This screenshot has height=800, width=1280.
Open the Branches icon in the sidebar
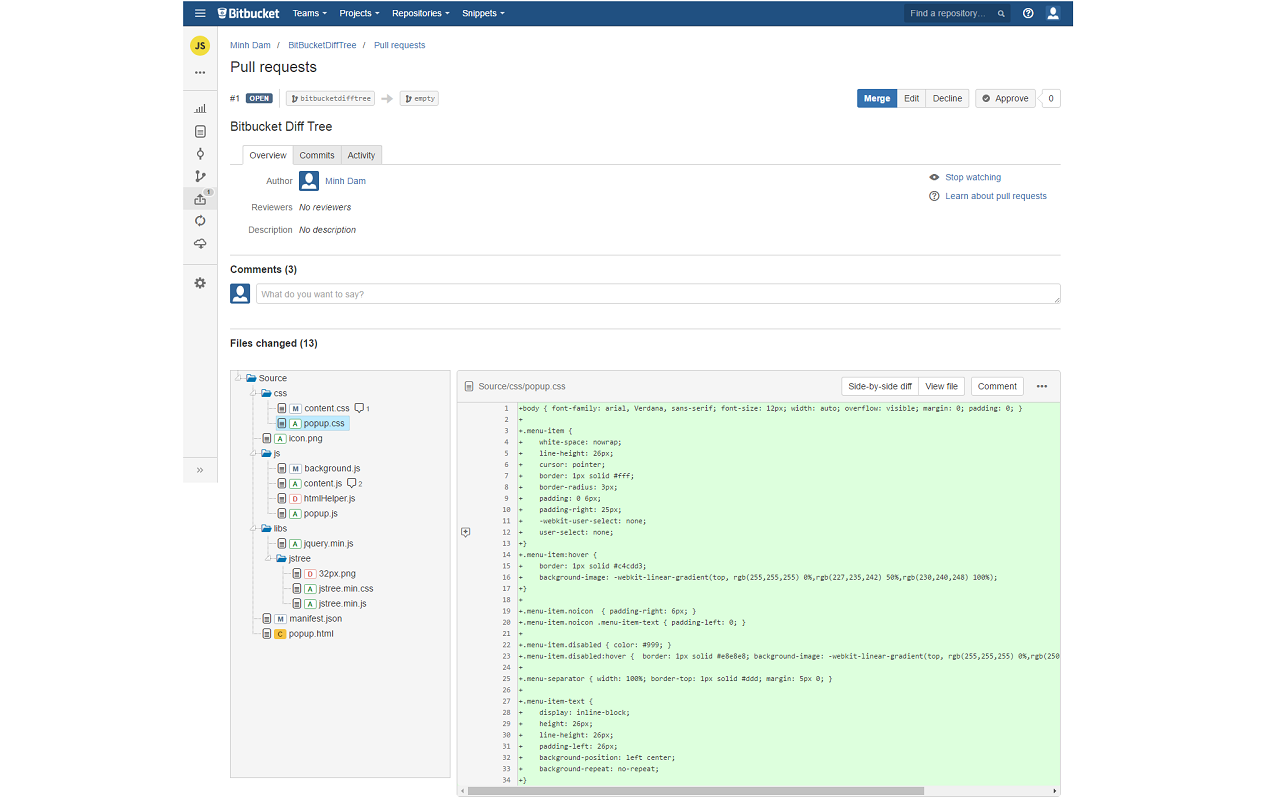(200, 175)
